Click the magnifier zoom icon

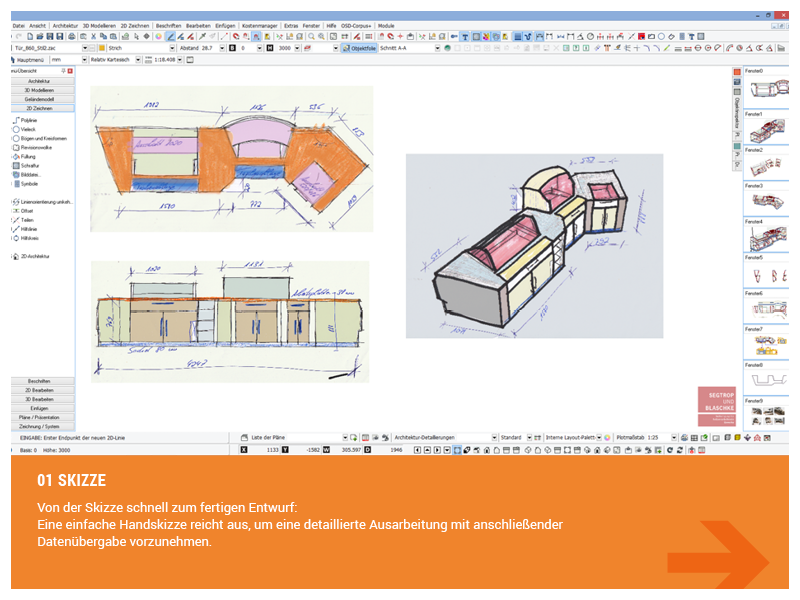tap(311, 36)
